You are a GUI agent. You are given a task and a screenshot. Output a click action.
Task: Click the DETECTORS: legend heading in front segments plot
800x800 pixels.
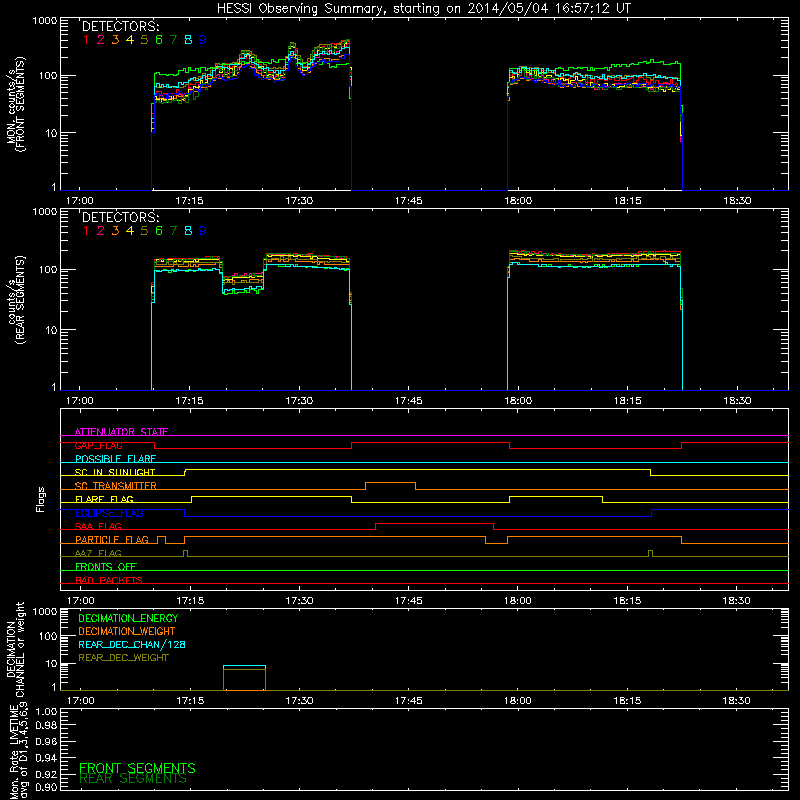click(x=120, y=27)
